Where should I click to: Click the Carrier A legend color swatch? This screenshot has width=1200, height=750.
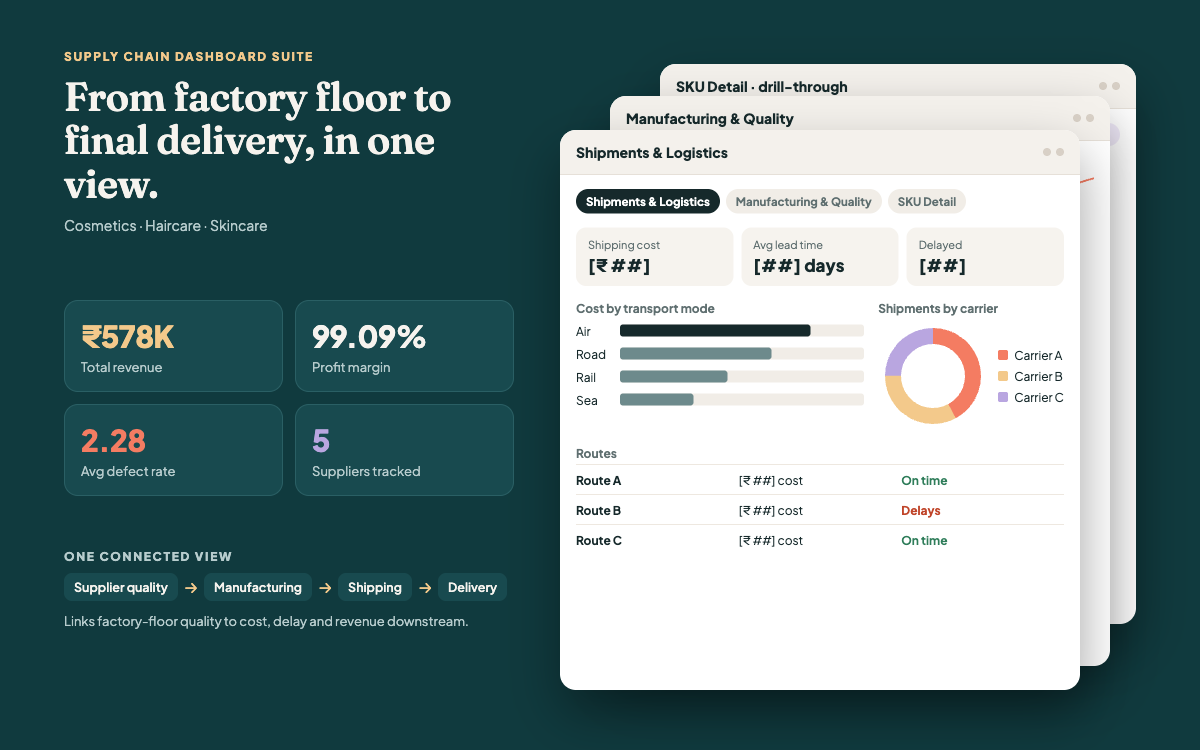[x=1003, y=355]
